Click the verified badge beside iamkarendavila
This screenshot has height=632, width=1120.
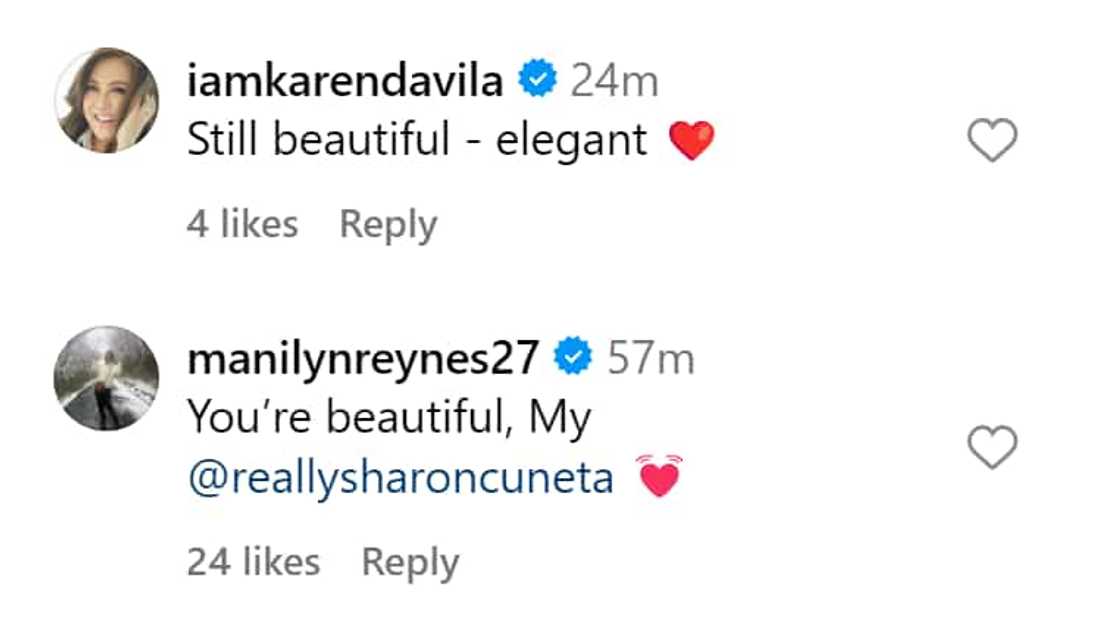[x=537, y=81]
